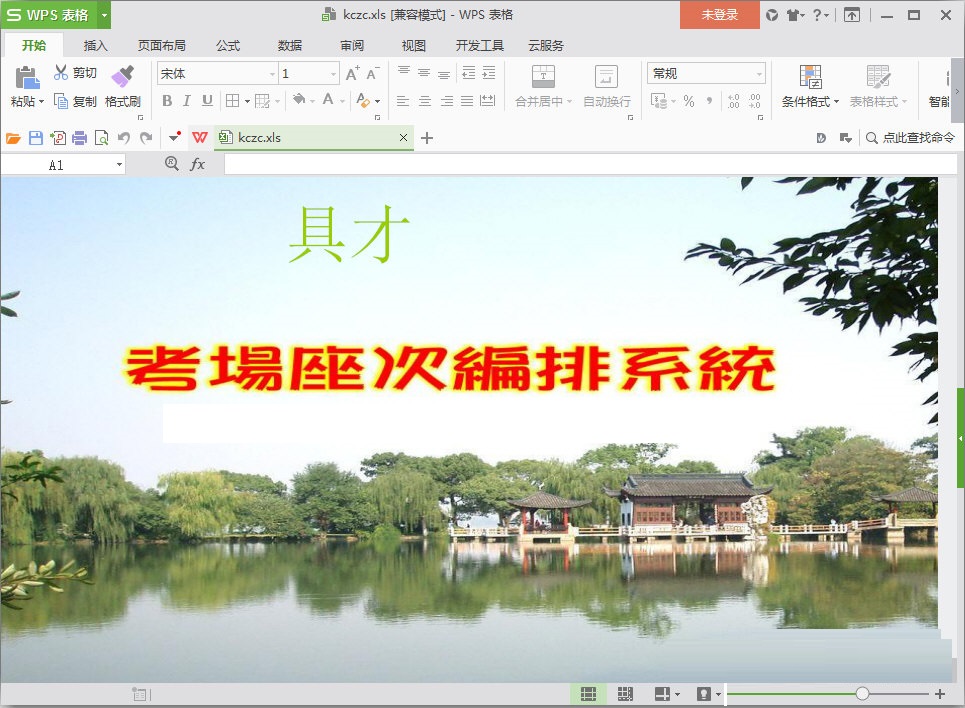Toggle auto wrap text (自动换行)

[x=607, y=87]
